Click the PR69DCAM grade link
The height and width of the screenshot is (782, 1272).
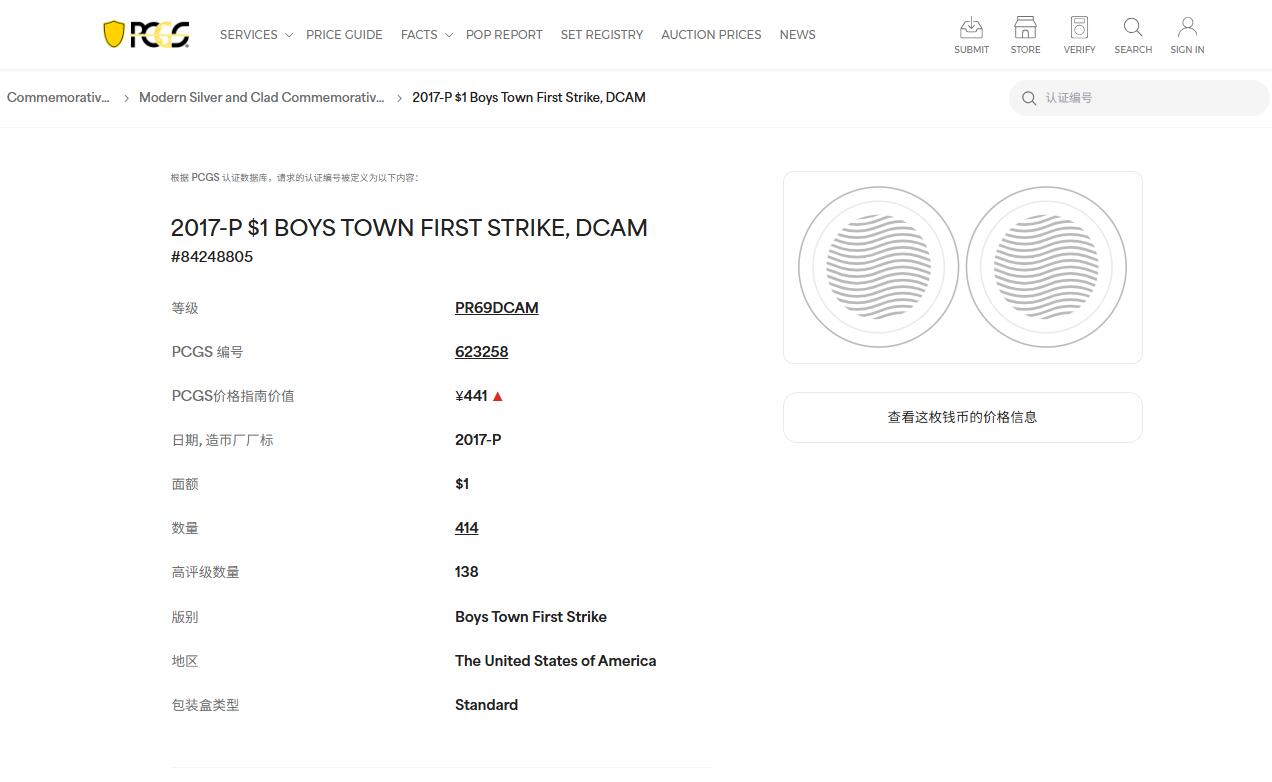pyautogui.click(x=496, y=307)
